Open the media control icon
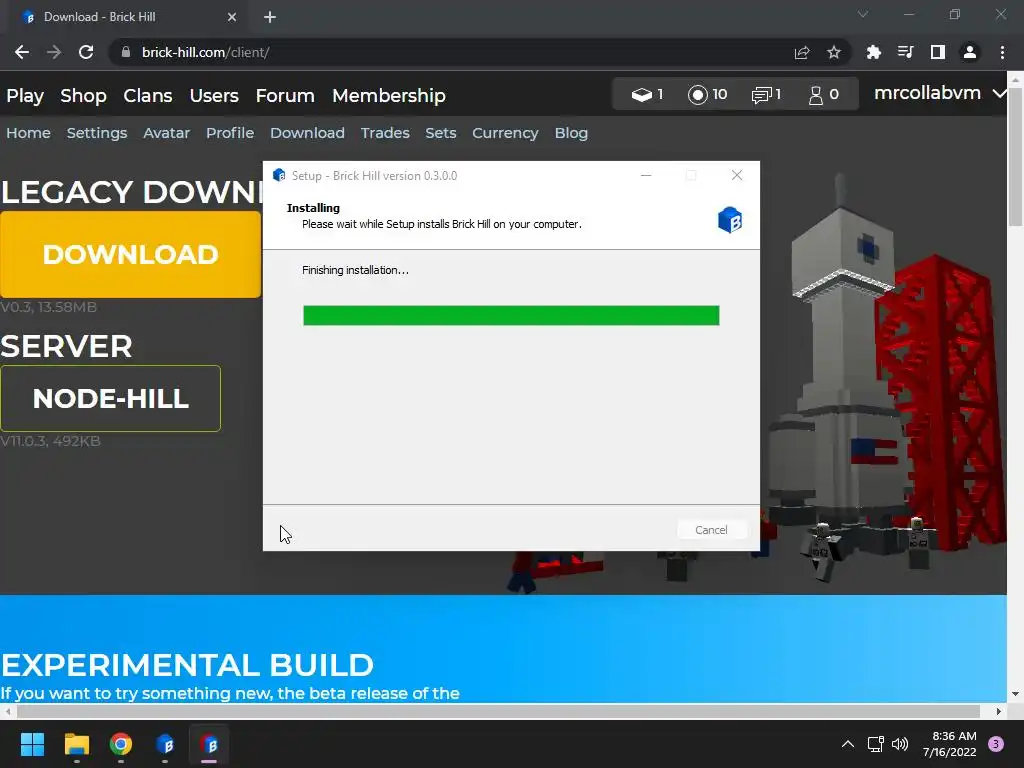The width and height of the screenshot is (1024, 768). click(x=905, y=52)
